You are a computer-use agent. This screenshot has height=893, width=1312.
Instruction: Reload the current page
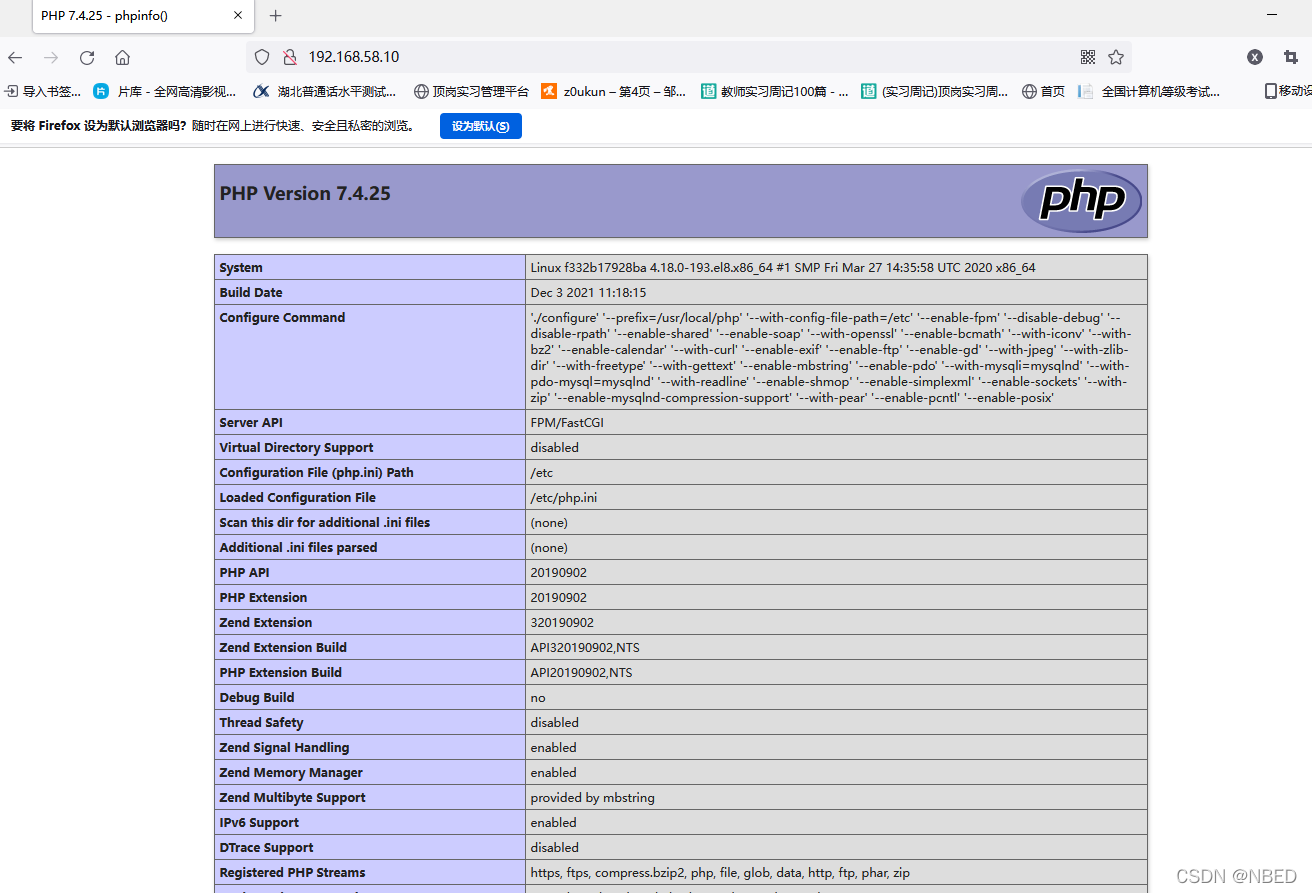tap(87, 57)
